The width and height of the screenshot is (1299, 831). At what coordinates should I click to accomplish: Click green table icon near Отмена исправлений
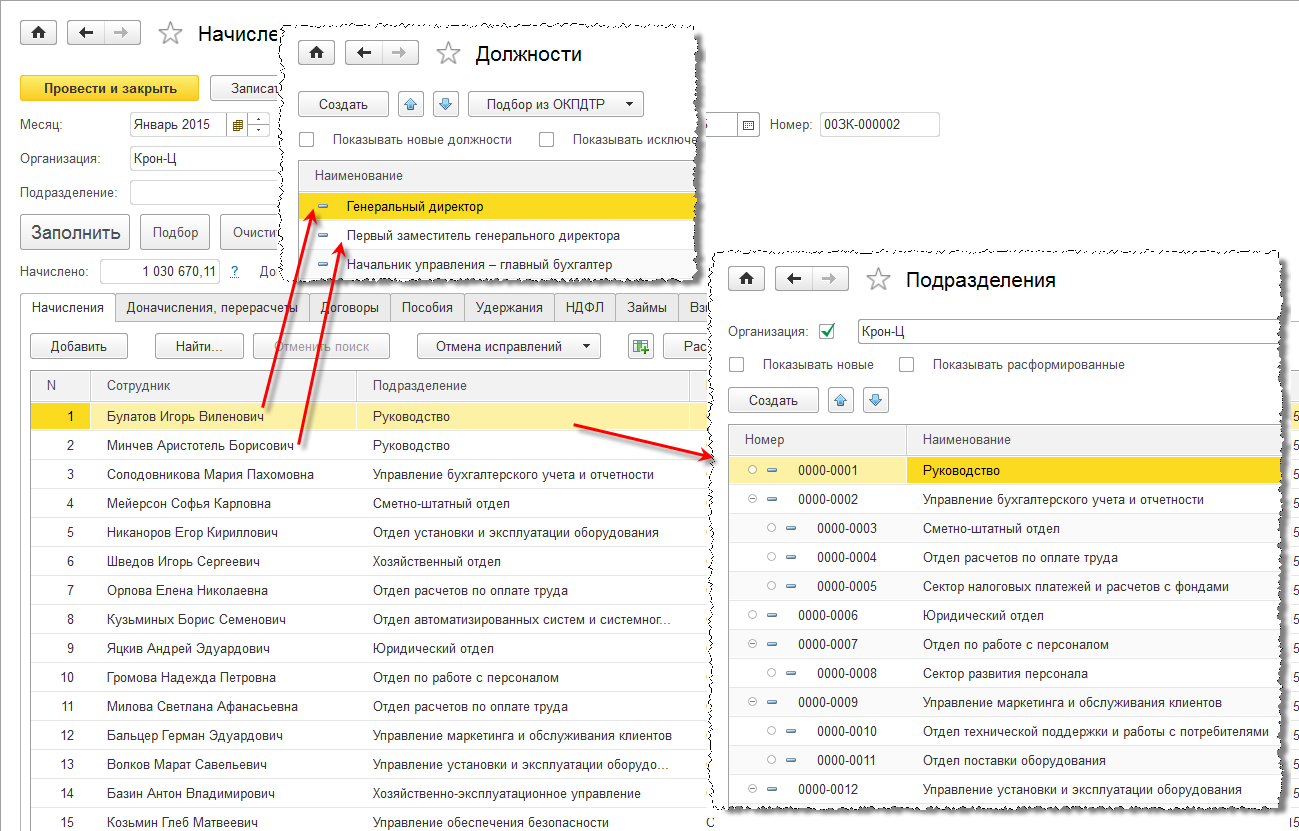tap(640, 347)
